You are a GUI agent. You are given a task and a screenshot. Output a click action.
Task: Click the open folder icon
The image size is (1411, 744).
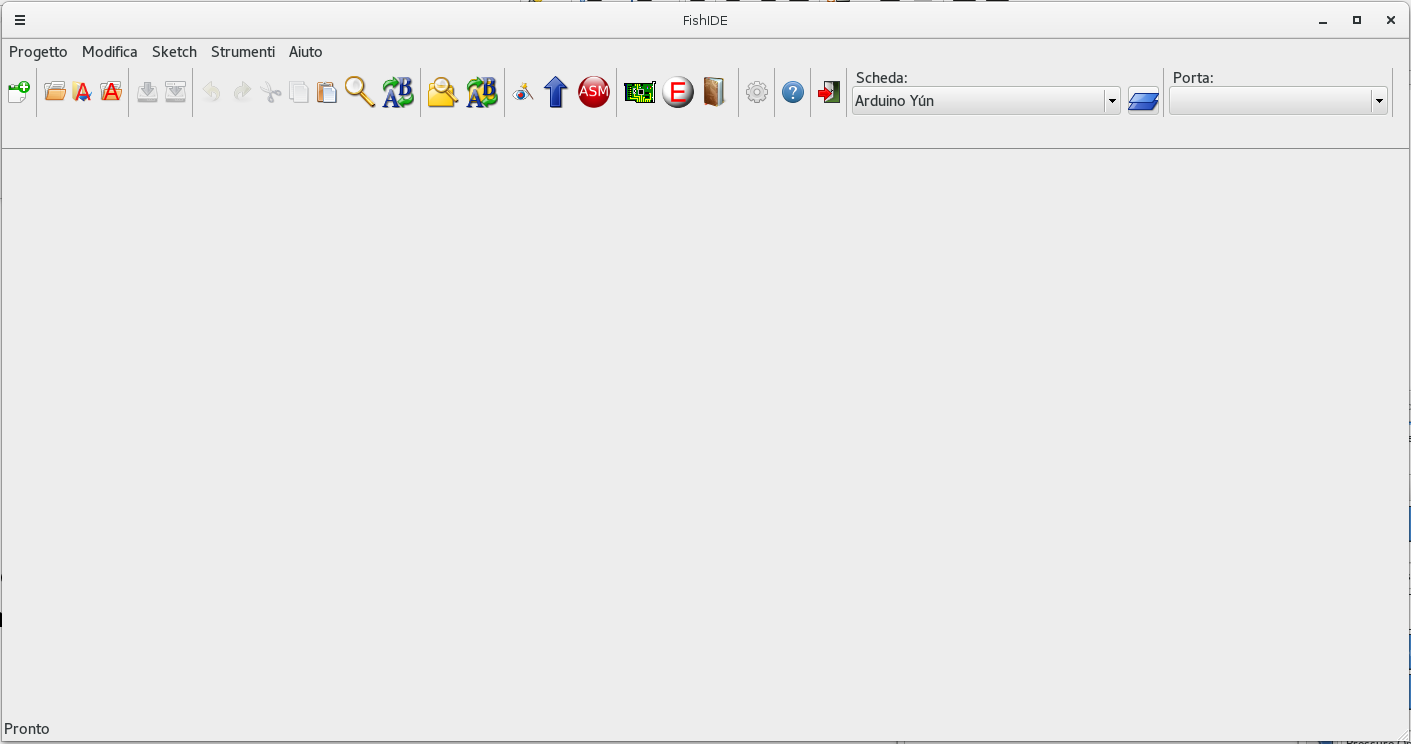point(55,92)
